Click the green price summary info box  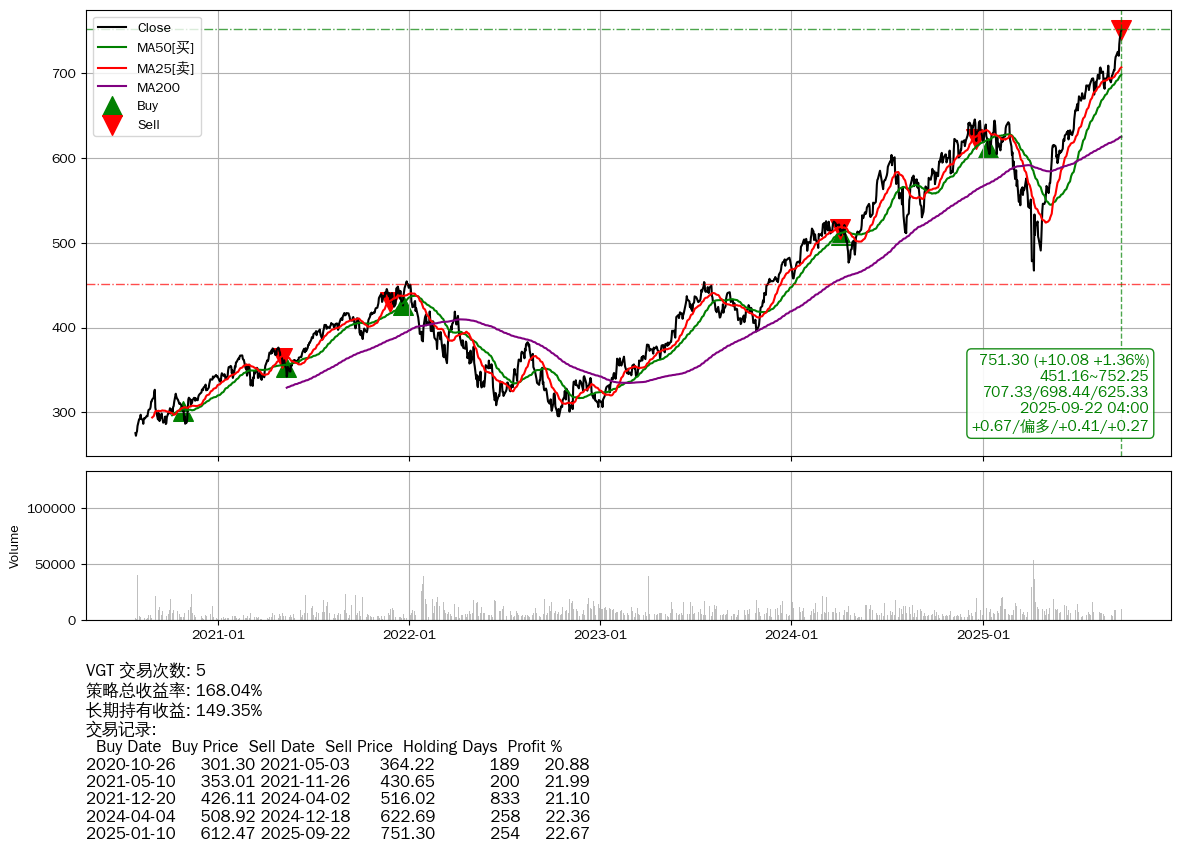pyautogui.click(x=1060, y=393)
